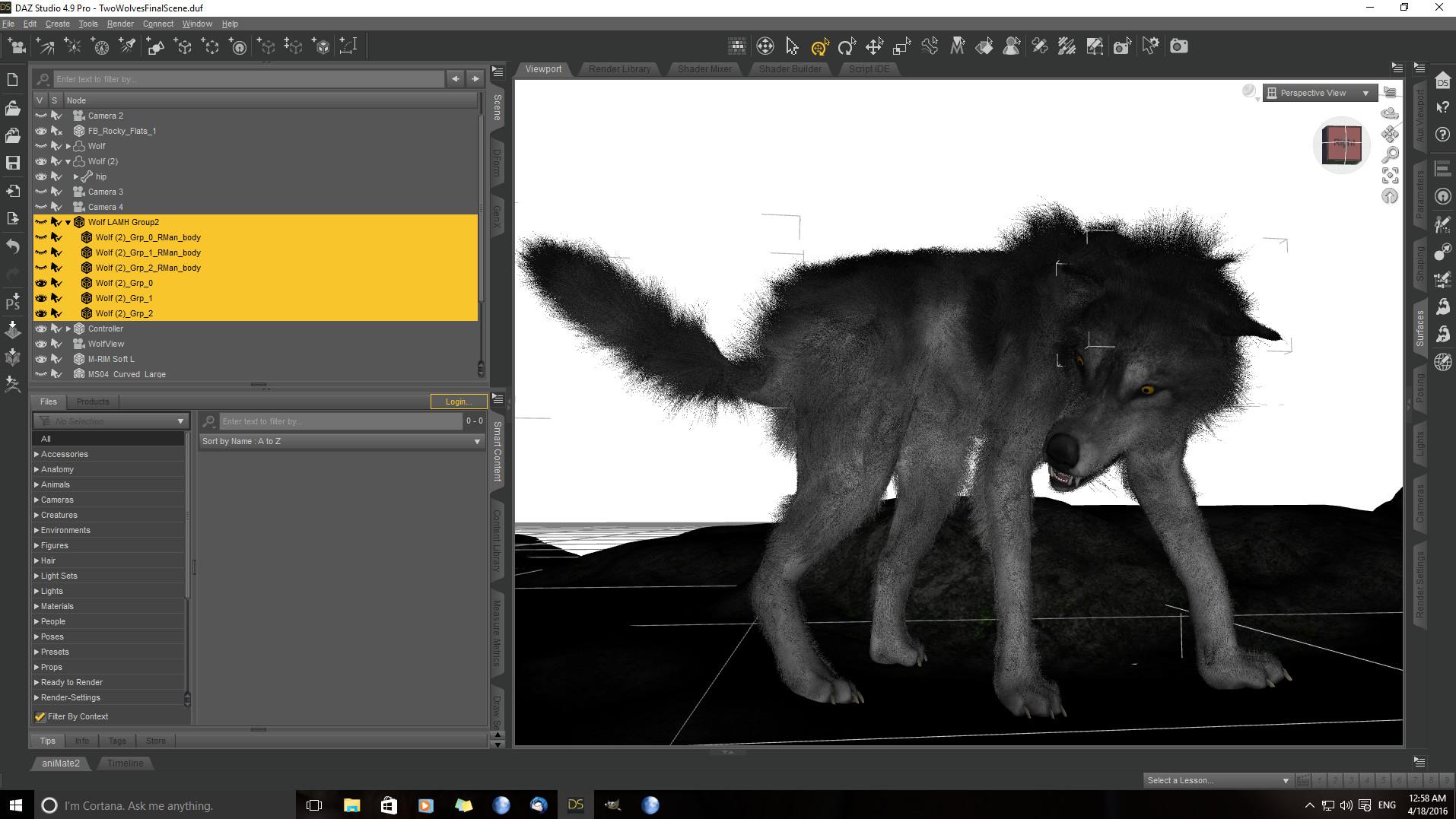Open Sort by Name dropdown
The image size is (1456, 819).
(x=342, y=441)
